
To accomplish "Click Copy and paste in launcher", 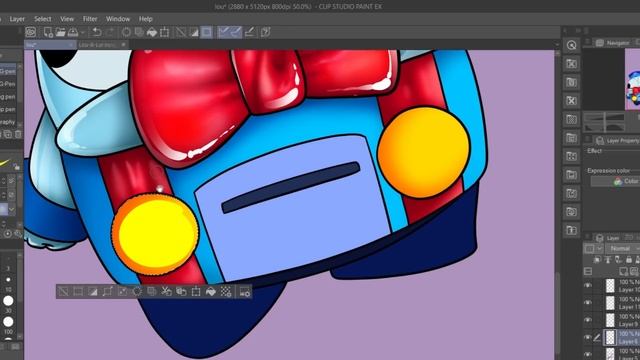I will click(181, 291).
